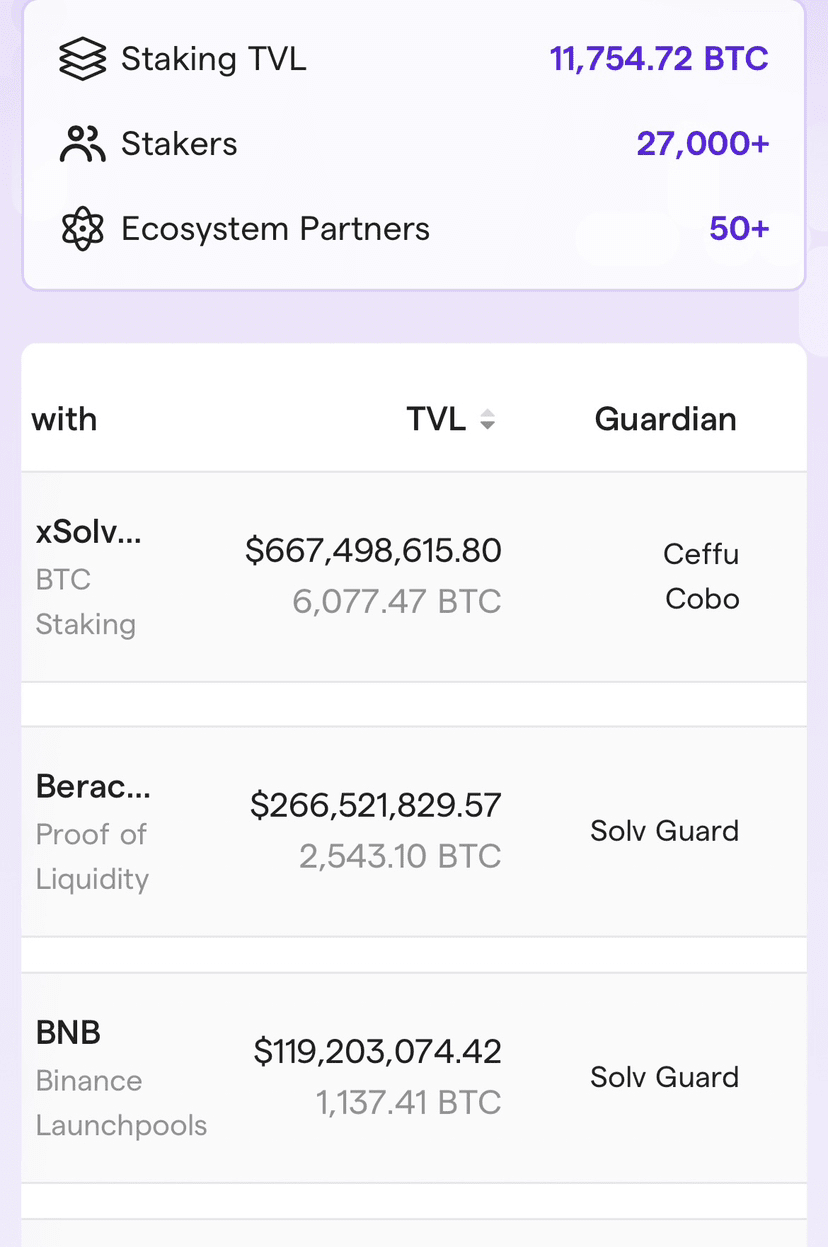
Task: Click the Guardian column header
Action: [x=666, y=419]
